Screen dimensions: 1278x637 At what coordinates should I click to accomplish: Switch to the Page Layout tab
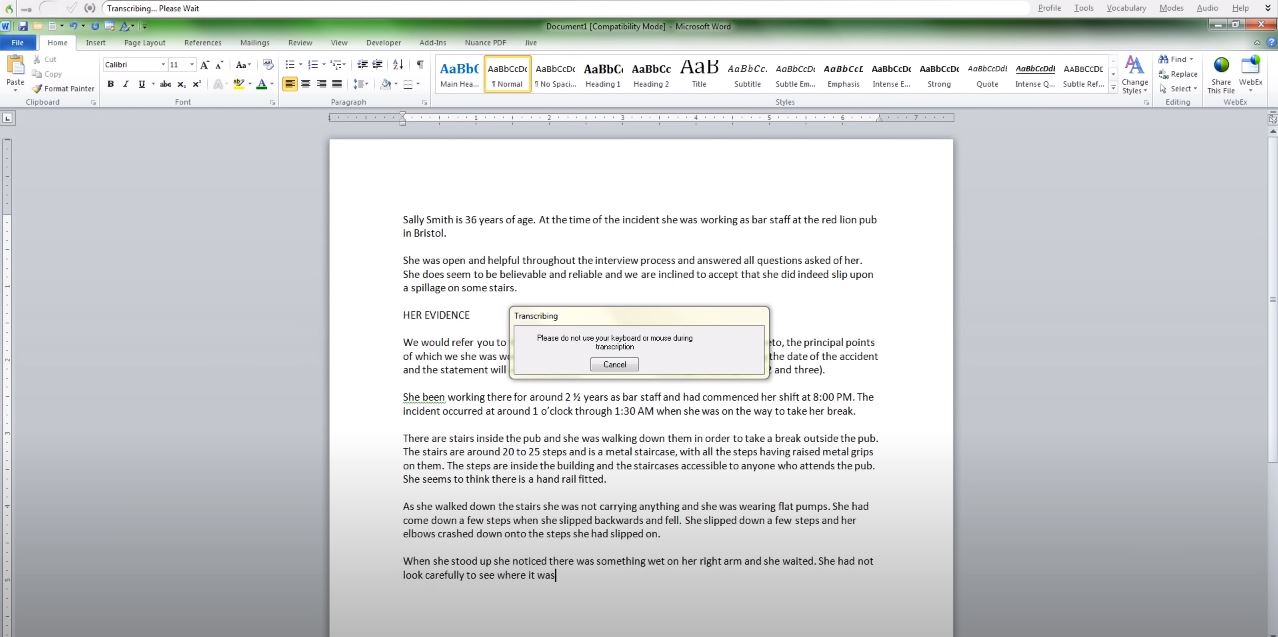click(x=145, y=43)
